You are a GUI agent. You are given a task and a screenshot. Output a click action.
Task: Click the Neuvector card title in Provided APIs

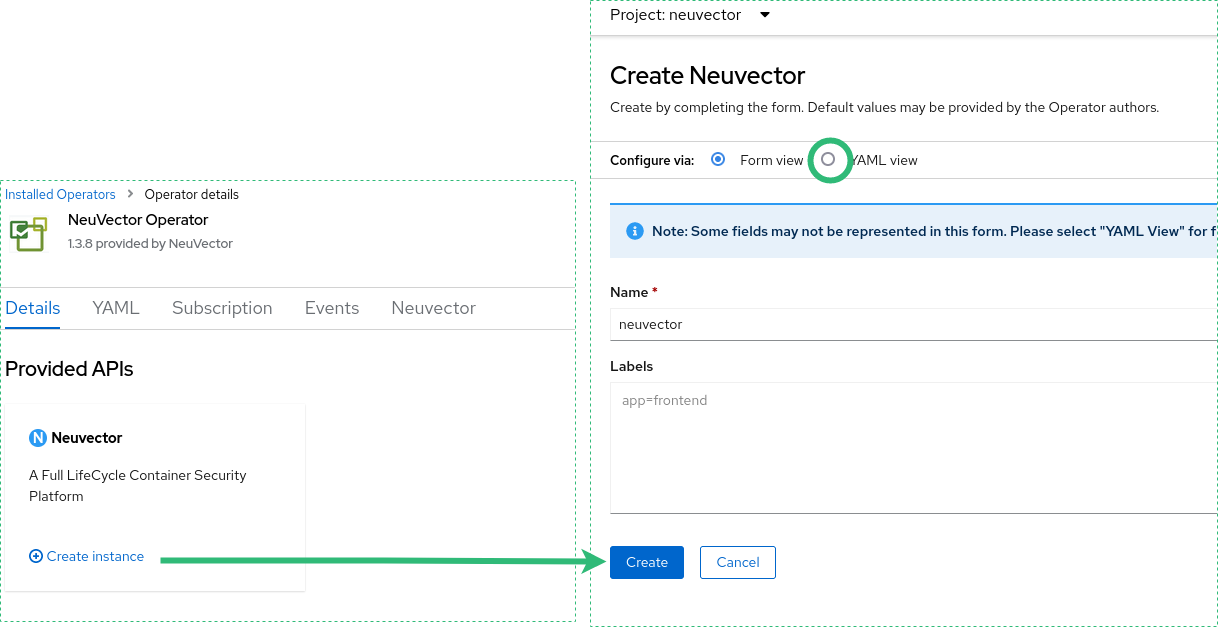(87, 438)
